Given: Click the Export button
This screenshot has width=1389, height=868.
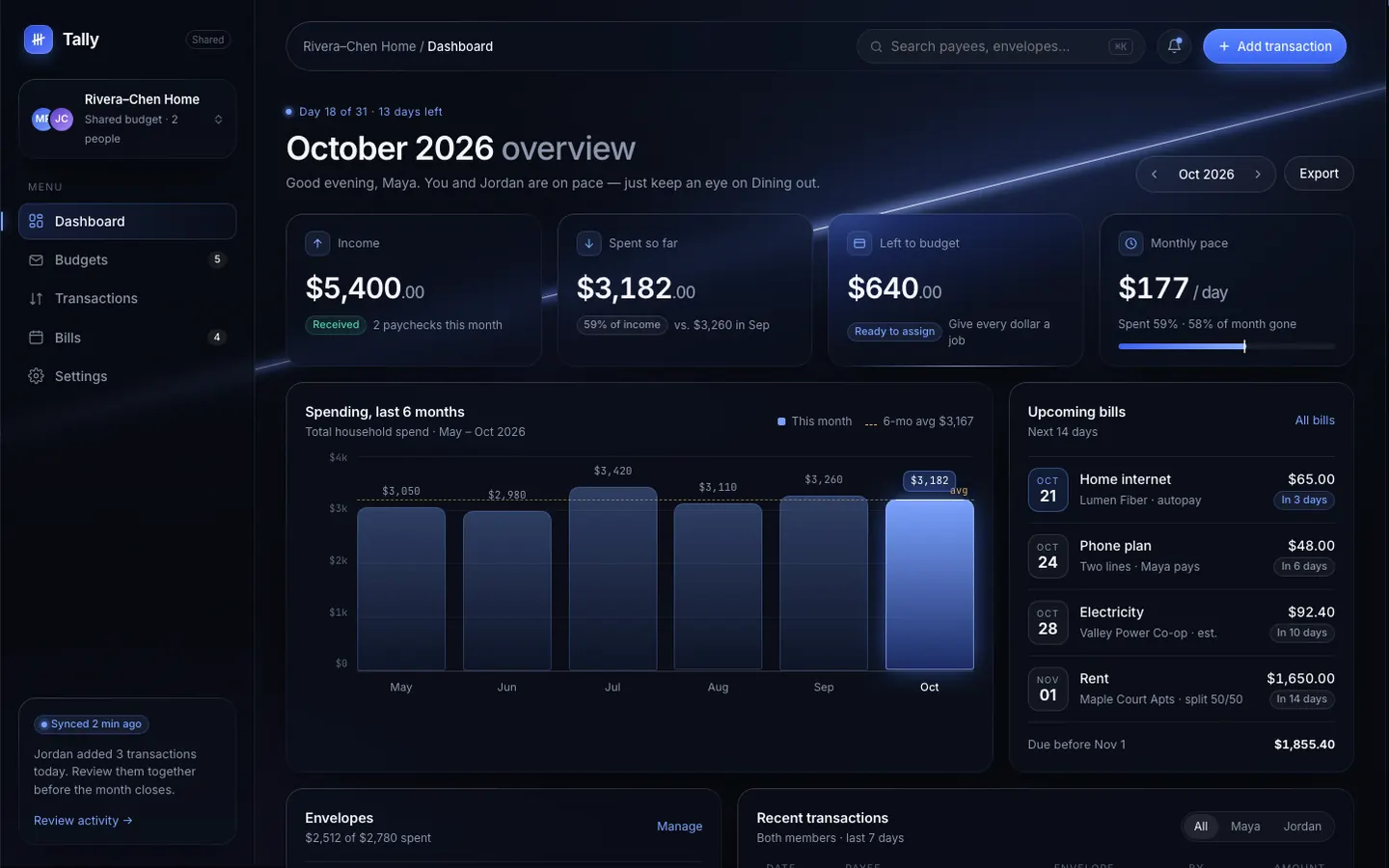Looking at the screenshot, I should [1319, 174].
